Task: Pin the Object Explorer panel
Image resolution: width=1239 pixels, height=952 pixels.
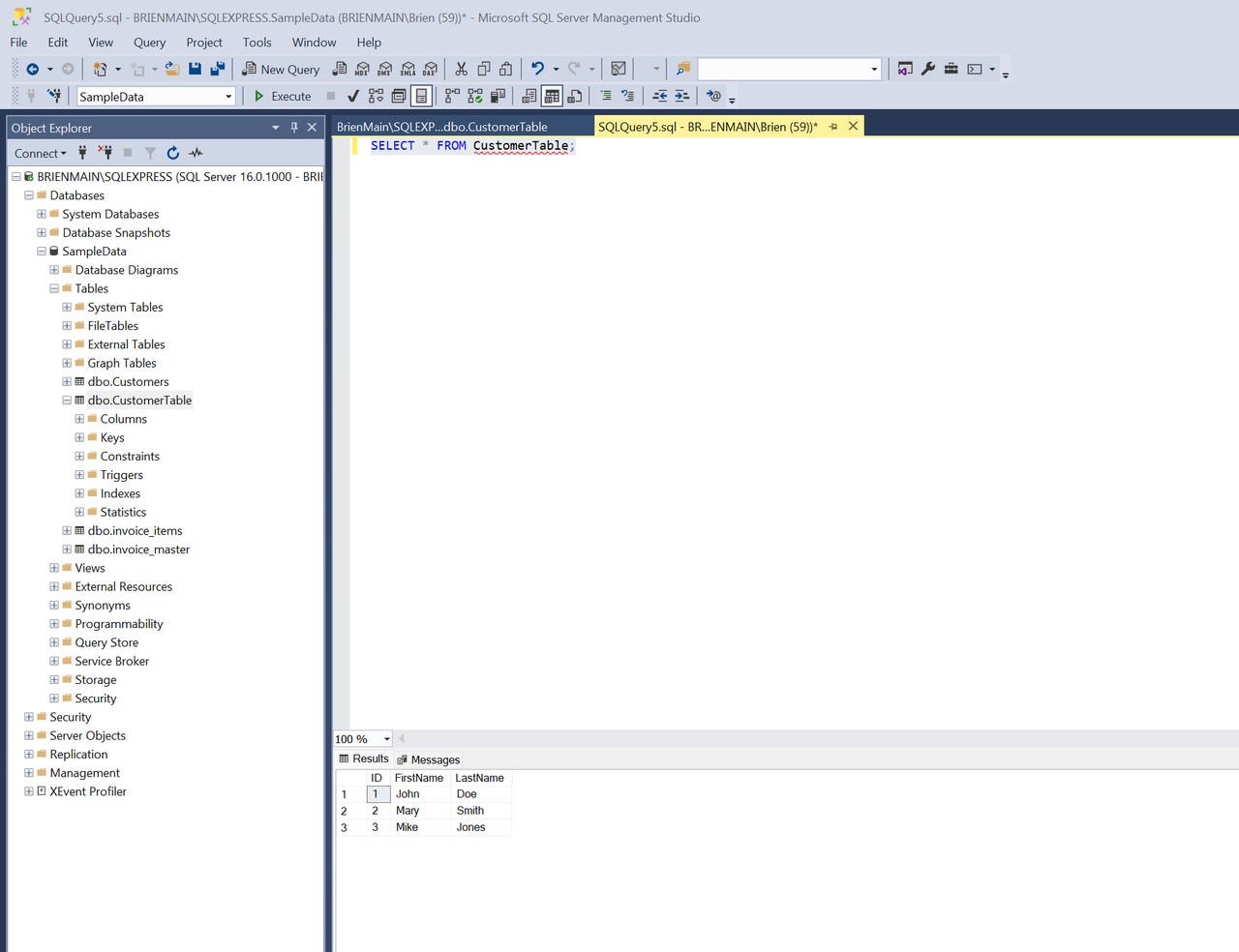Action: click(x=294, y=127)
